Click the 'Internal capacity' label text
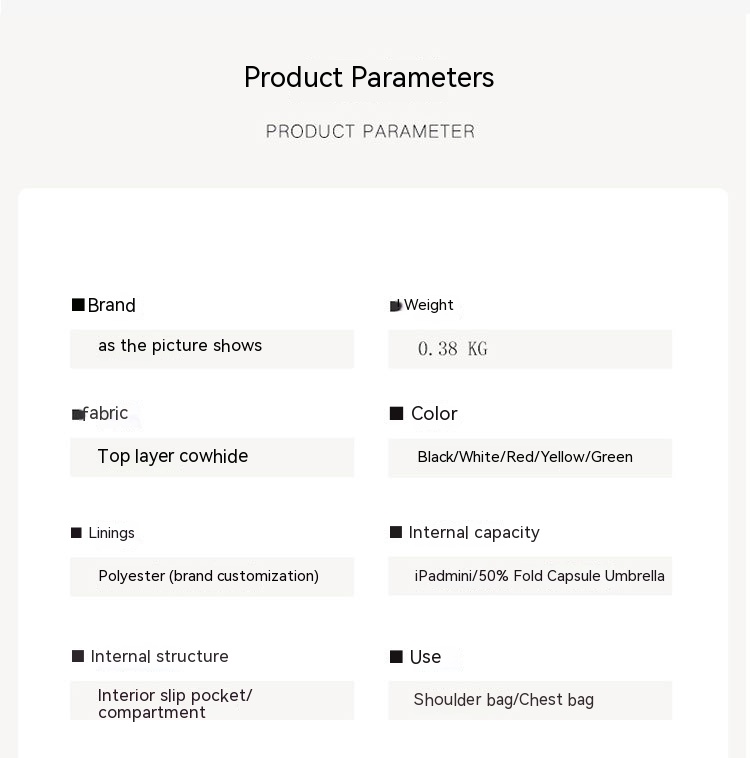This screenshot has width=750, height=758. [474, 532]
